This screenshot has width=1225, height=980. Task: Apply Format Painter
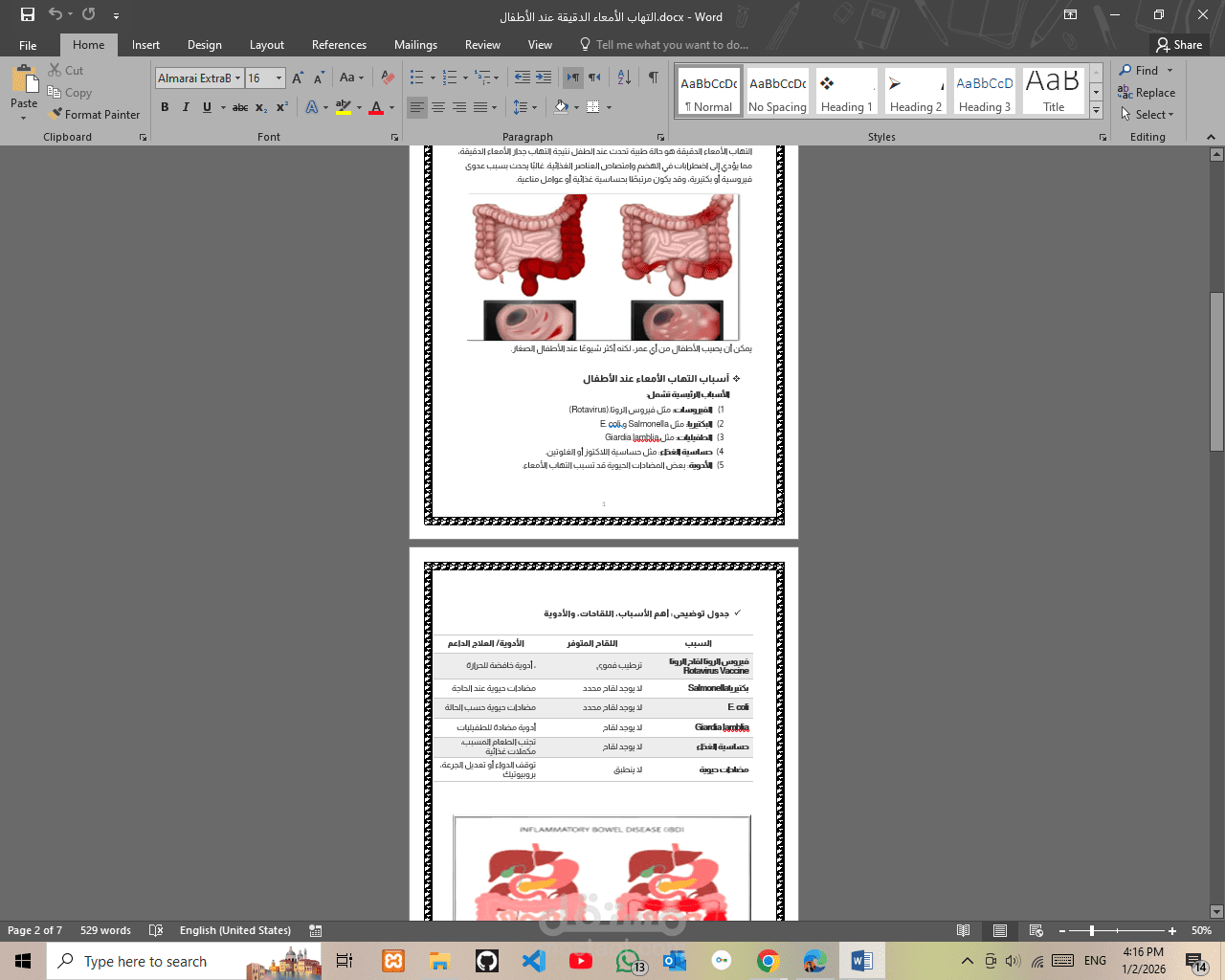coord(95,114)
